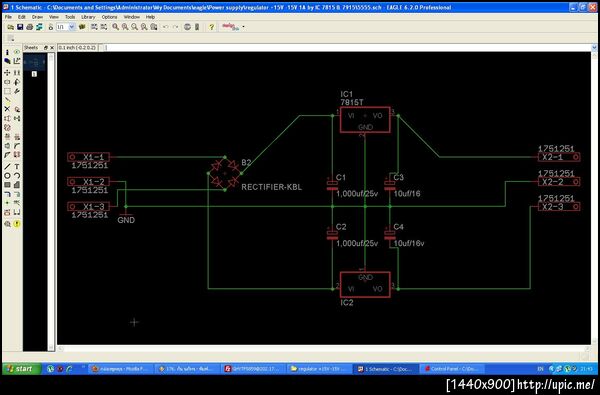Viewport: 600px width, 395px height.
Task: Click the 'RECTIFIER-KBL' label
Action: 271,187
